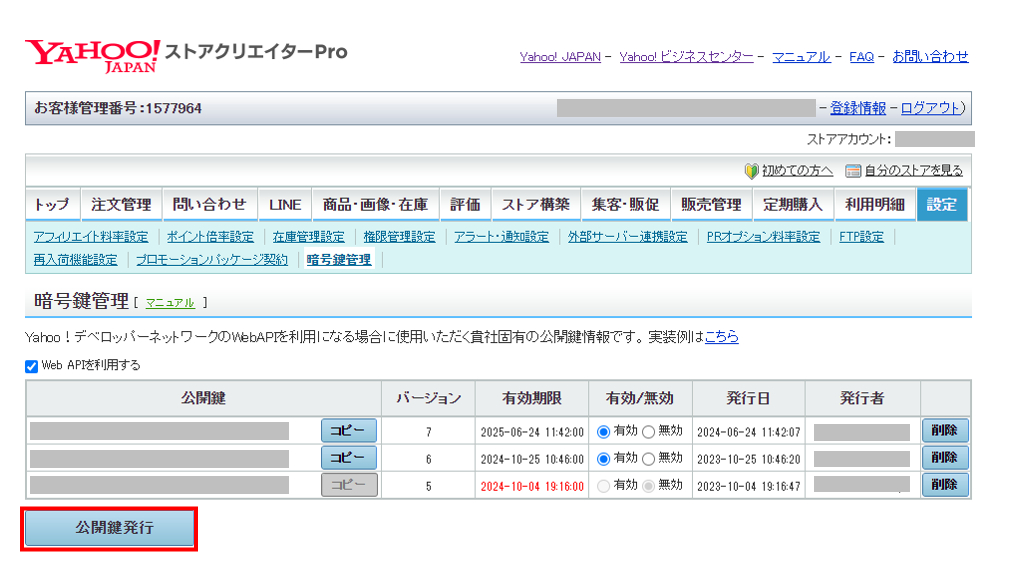Open FTP設定 submenu link

coord(861,237)
